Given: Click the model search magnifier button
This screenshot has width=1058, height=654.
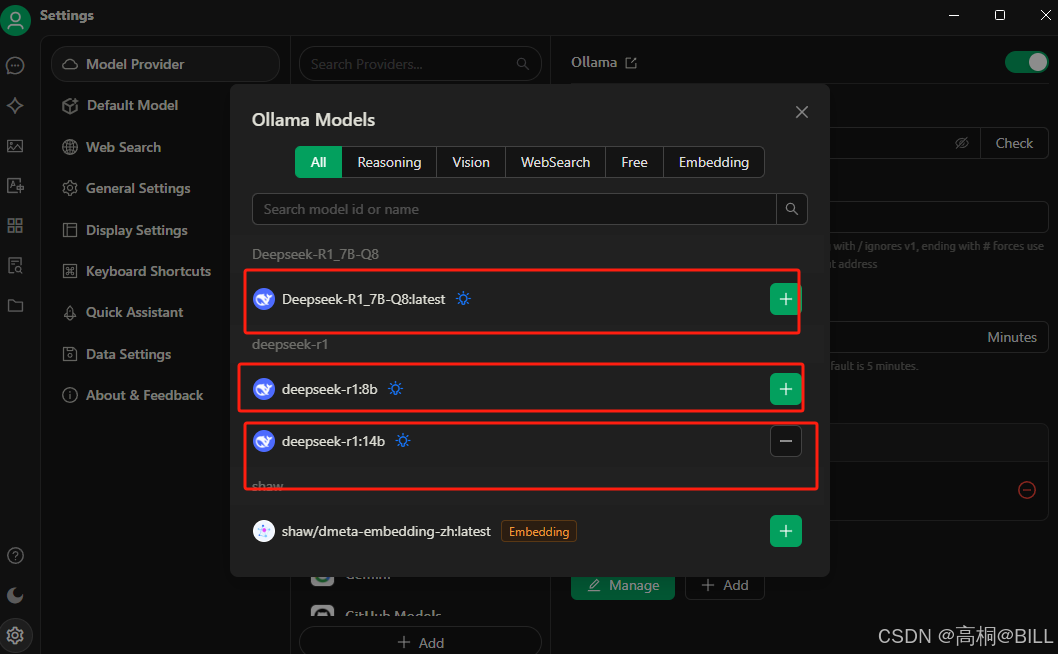Looking at the screenshot, I should click(791, 209).
